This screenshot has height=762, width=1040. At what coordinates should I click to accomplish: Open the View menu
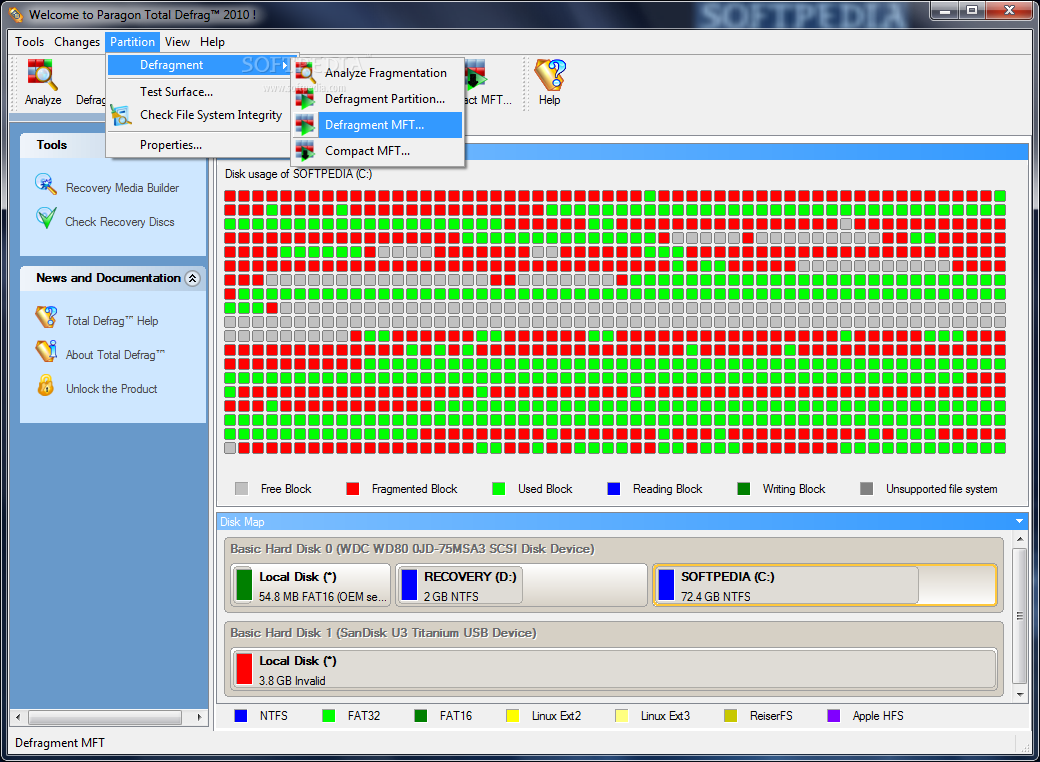tap(177, 42)
